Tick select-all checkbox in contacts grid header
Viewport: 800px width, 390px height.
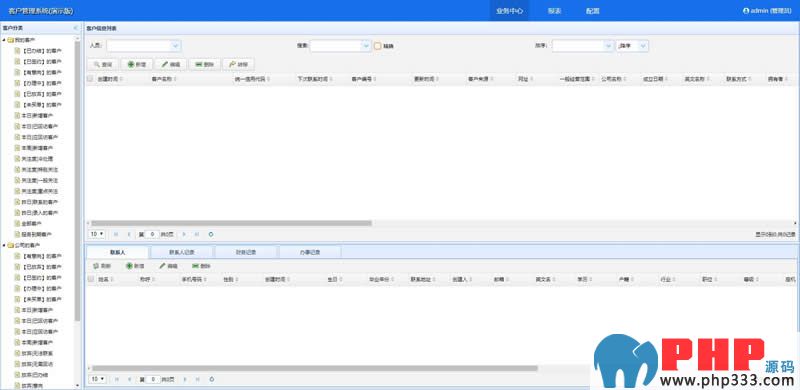91,279
